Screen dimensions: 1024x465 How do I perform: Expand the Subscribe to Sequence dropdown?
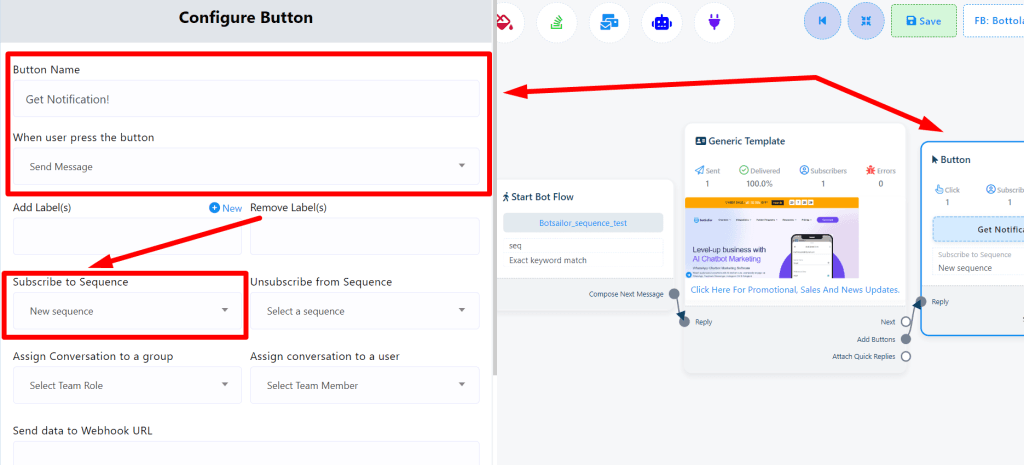pos(127,311)
